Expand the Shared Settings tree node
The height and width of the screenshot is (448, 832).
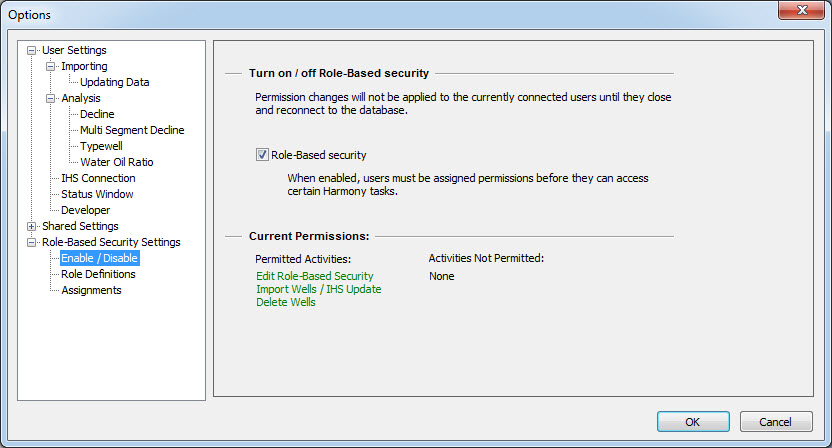[32, 226]
